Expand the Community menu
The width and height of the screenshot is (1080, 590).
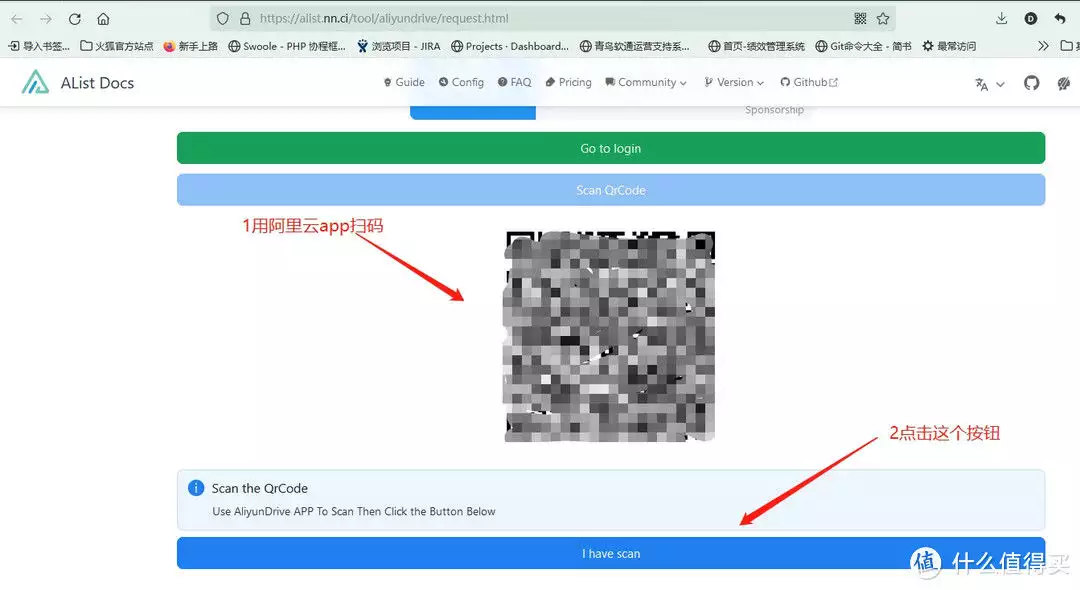point(646,82)
